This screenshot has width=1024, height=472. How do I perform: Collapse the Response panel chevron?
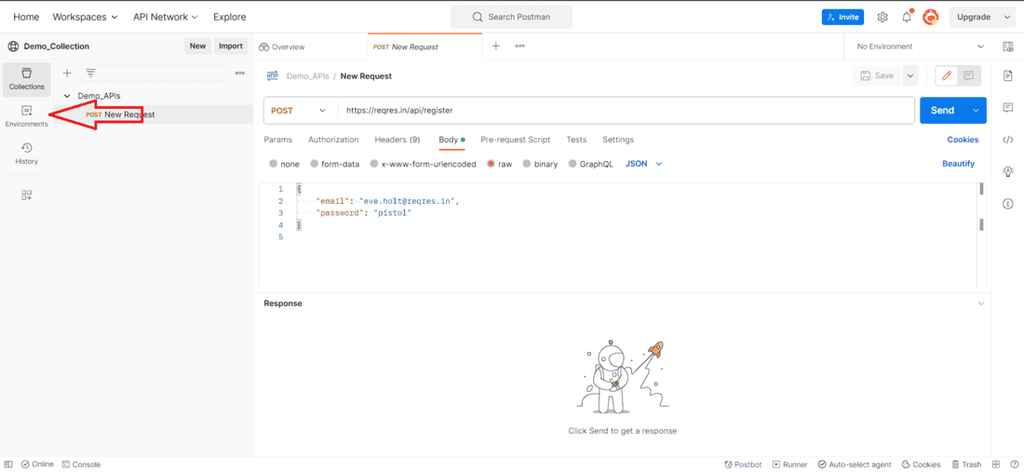coord(980,304)
